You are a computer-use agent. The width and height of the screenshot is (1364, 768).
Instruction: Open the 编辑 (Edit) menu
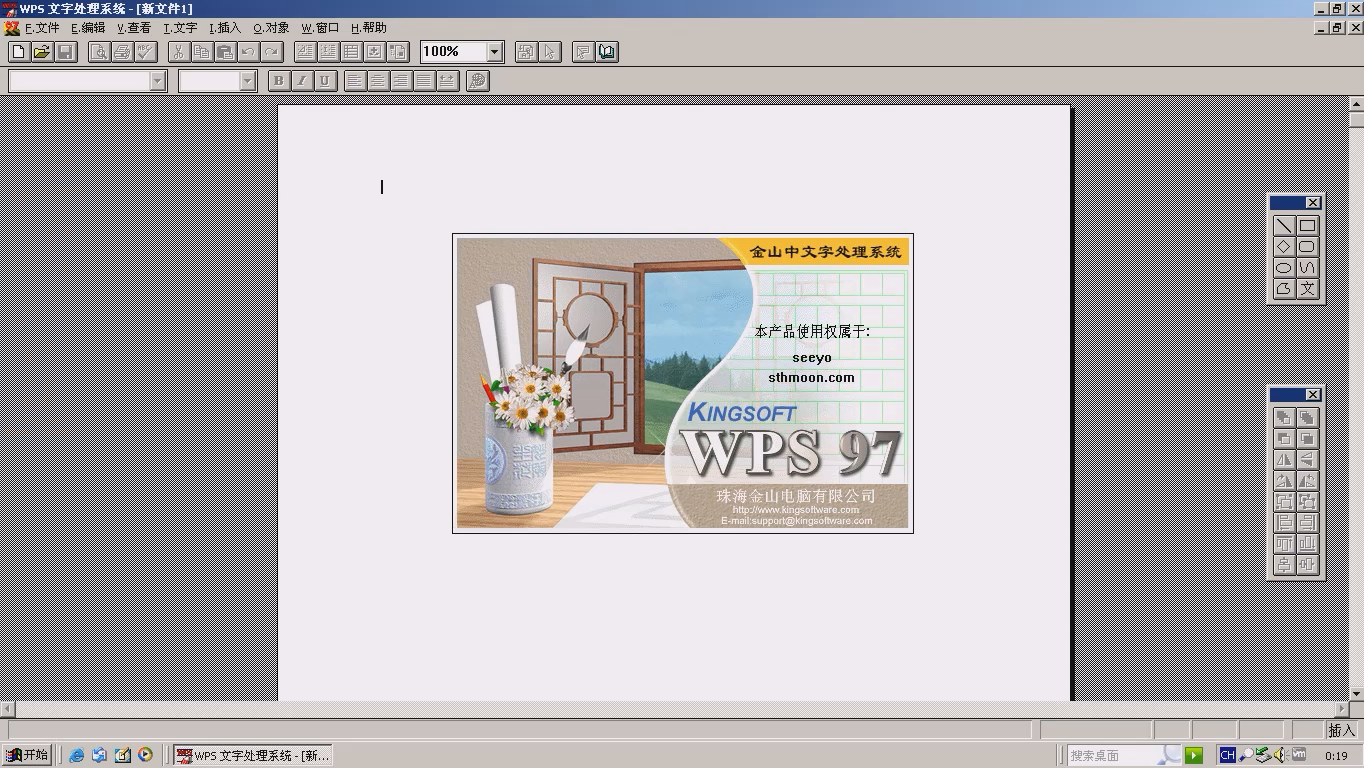[x=88, y=28]
